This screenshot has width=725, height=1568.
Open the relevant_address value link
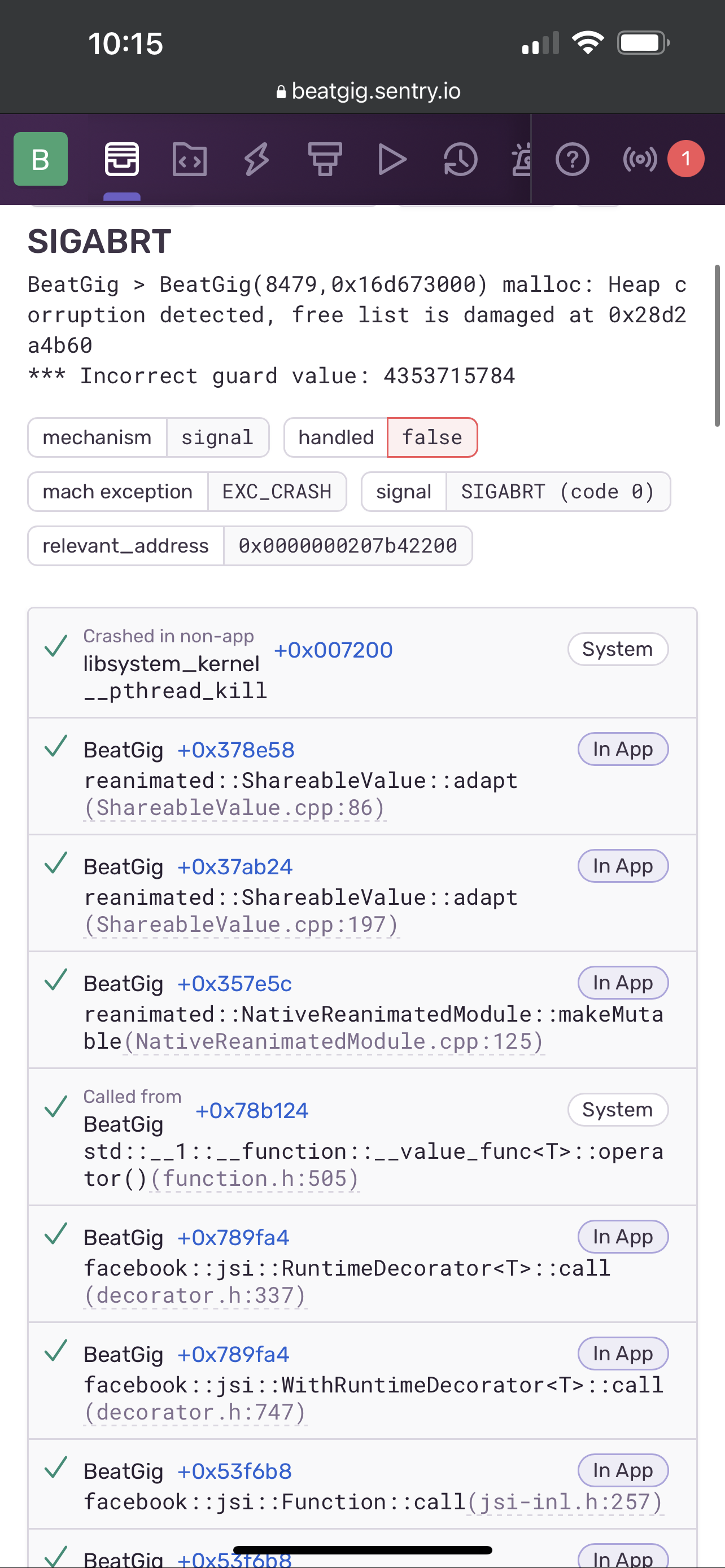pyautogui.click(x=348, y=545)
